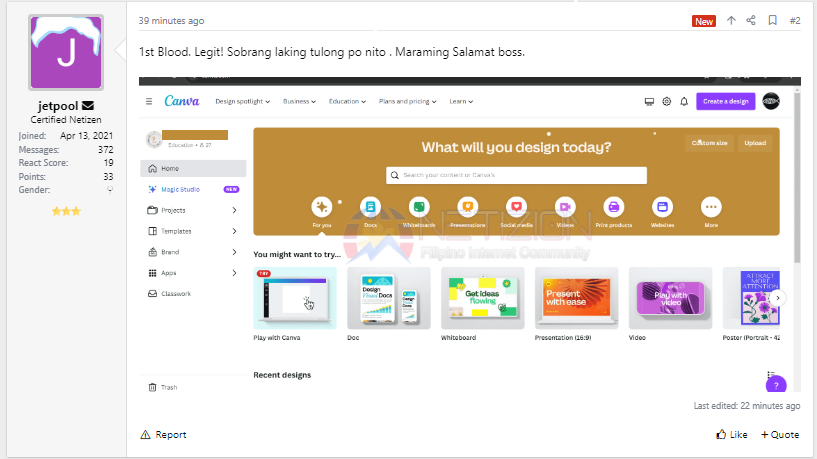
Task: Click the Canva search field
Action: click(x=516, y=175)
